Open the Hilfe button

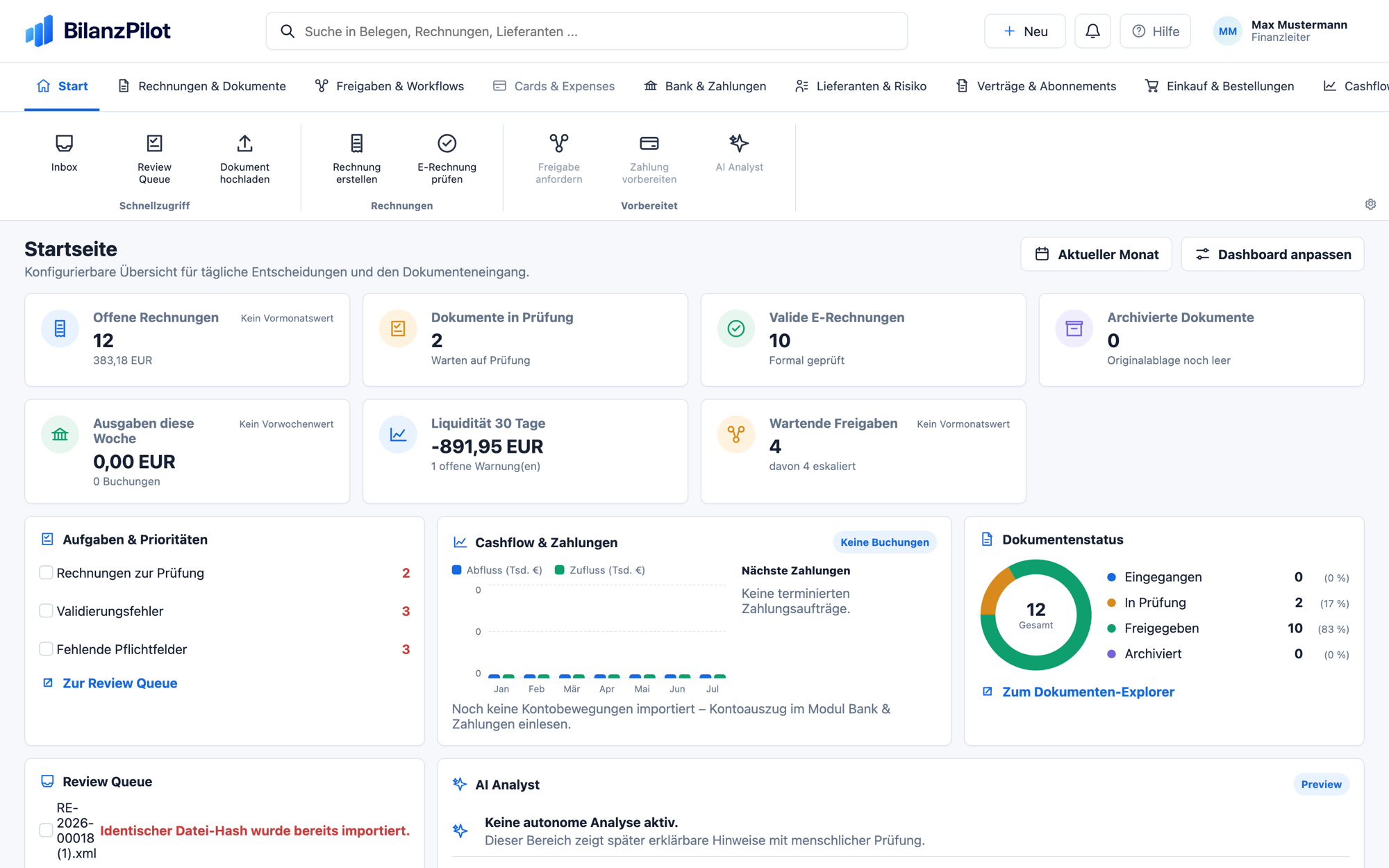(1155, 31)
